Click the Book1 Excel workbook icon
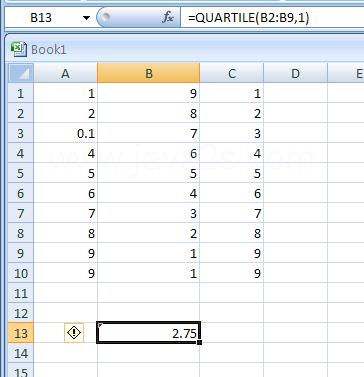Screen dimensions: 364x377 (x=19, y=49)
